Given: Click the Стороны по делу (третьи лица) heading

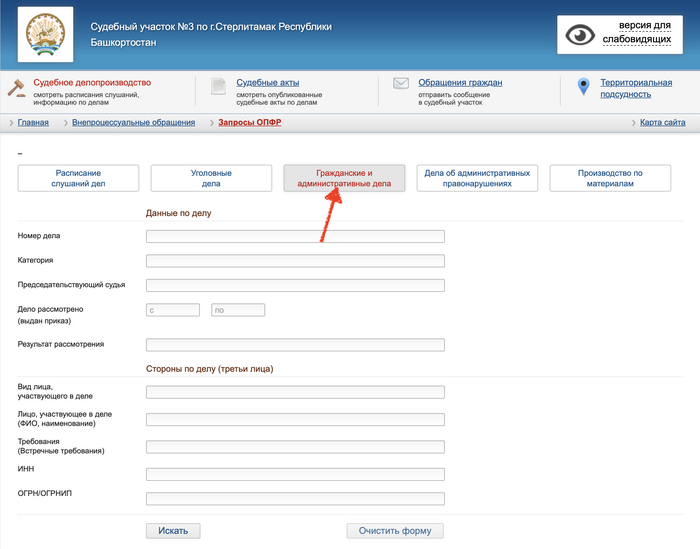Looking at the screenshot, I should (x=209, y=369).
